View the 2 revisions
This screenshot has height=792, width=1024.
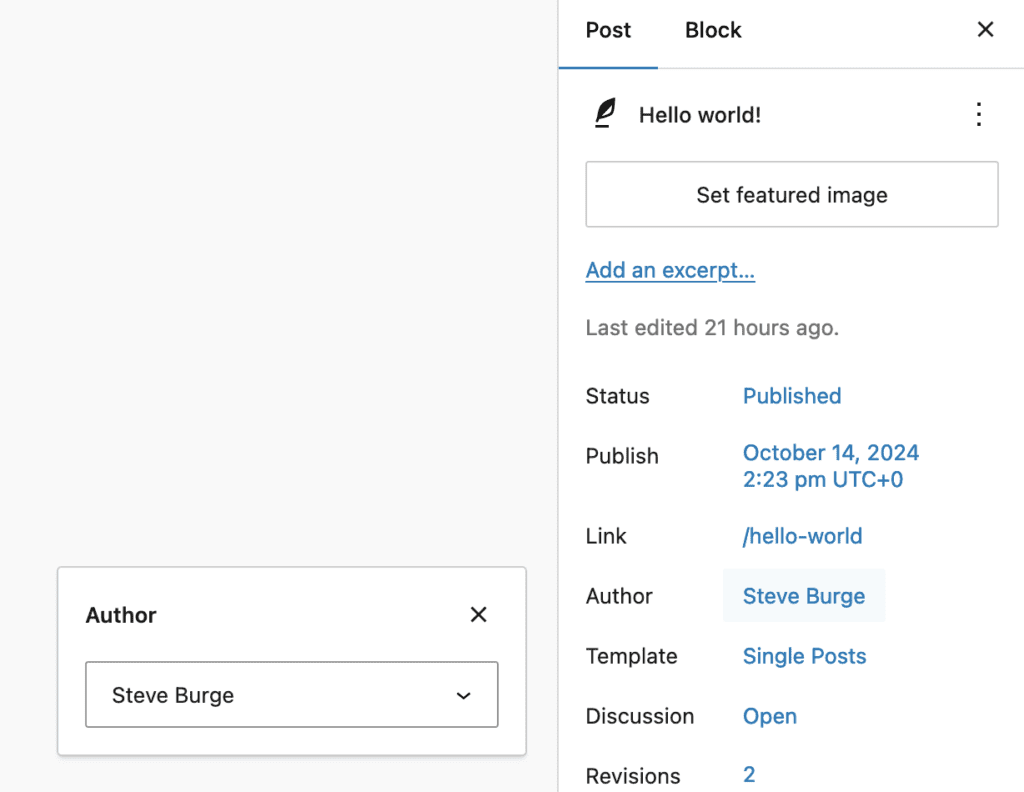tap(748, 773)
